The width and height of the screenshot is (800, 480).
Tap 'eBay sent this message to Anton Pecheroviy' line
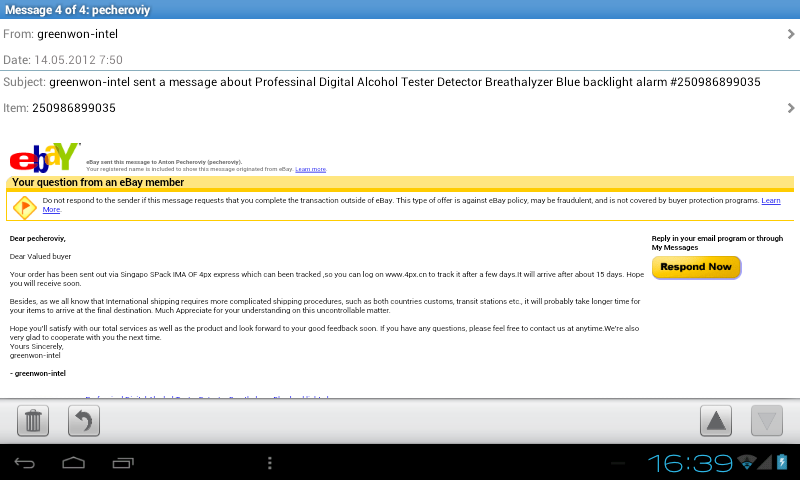pos(164,162)
